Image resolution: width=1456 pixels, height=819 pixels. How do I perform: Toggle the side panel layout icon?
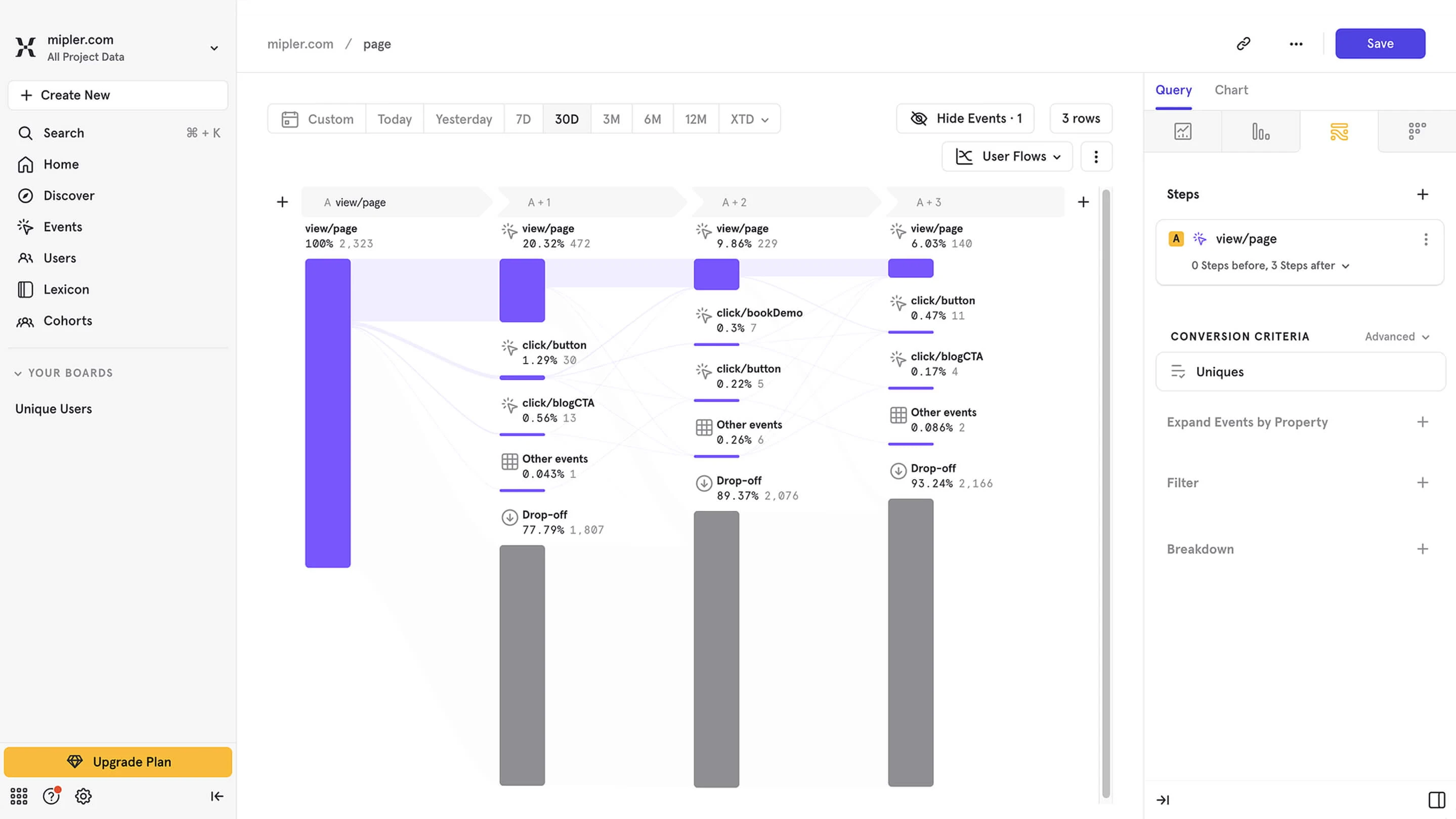[1437, 799]
